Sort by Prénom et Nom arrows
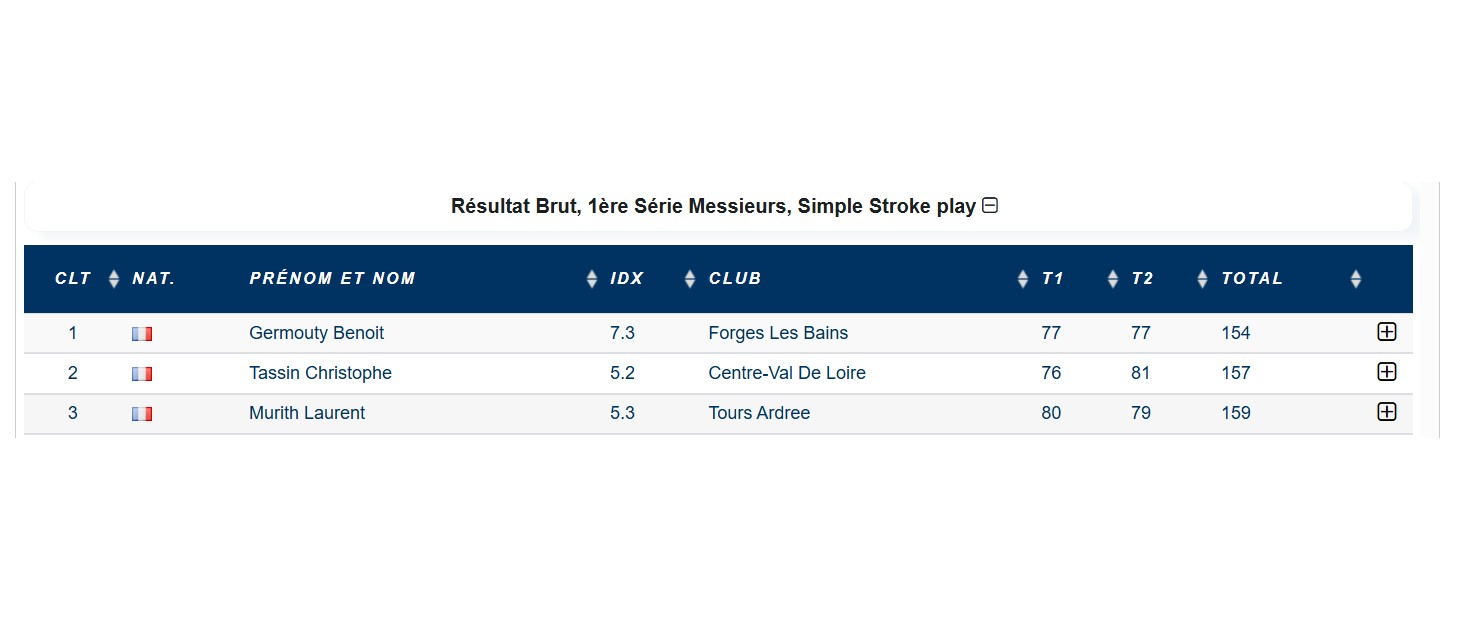The image size is (1457, 619). pos(592,279)
